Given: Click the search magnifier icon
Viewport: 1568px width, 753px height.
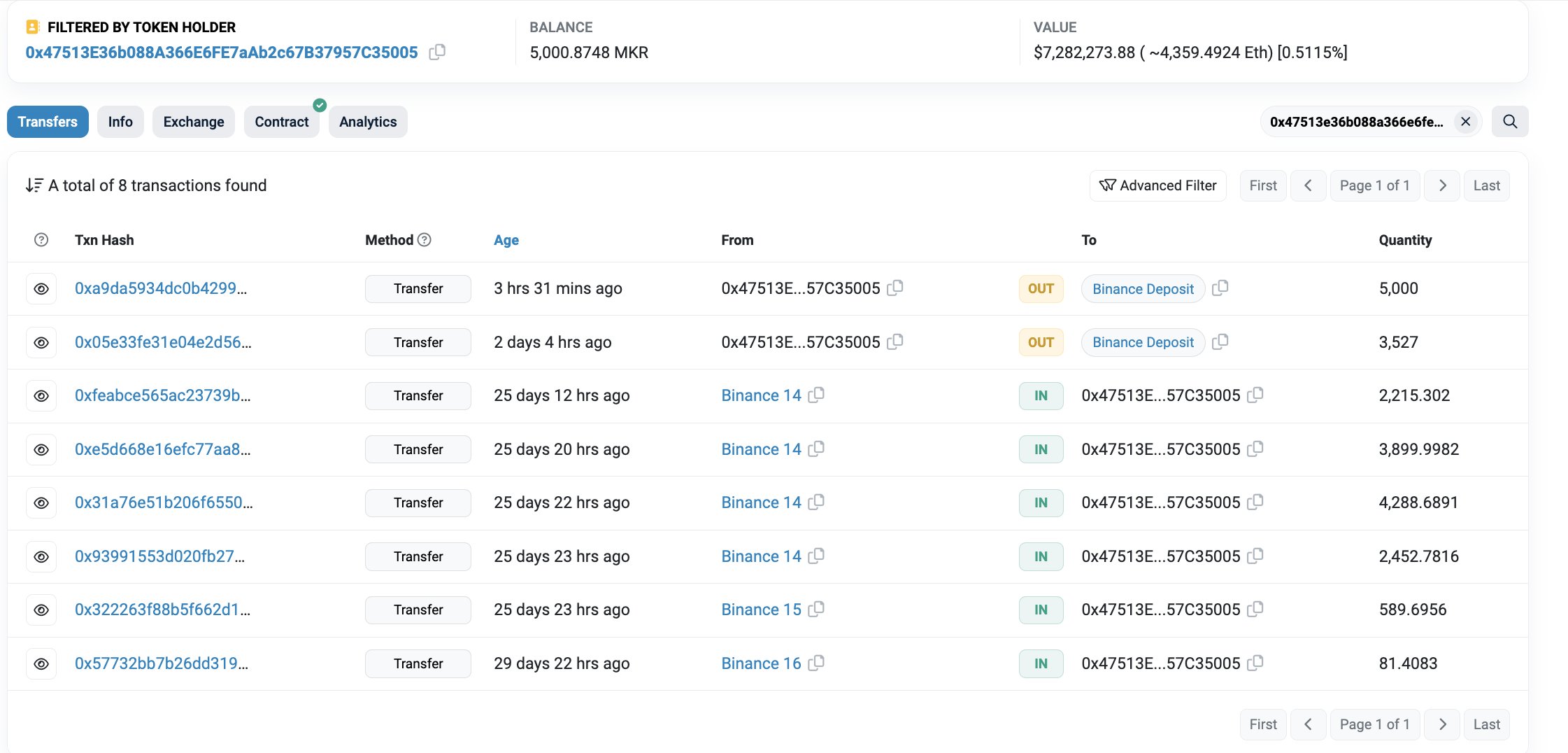Looking at the screenshot, I should click(x=1509, y=122).
